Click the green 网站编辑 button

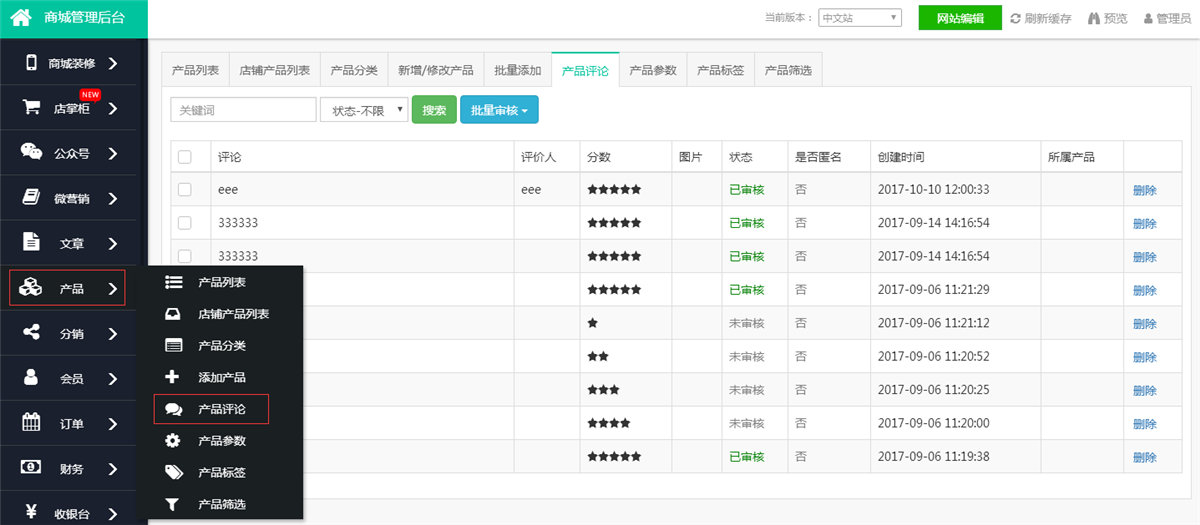(x=960, y=18)
